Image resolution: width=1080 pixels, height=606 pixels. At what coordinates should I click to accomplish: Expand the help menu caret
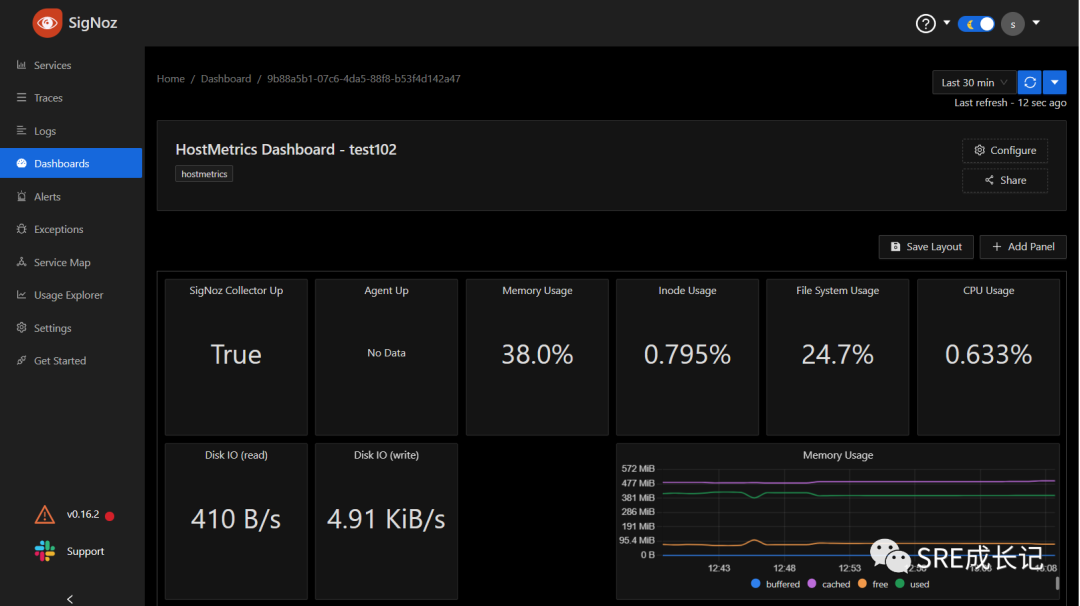coord(946,23)
